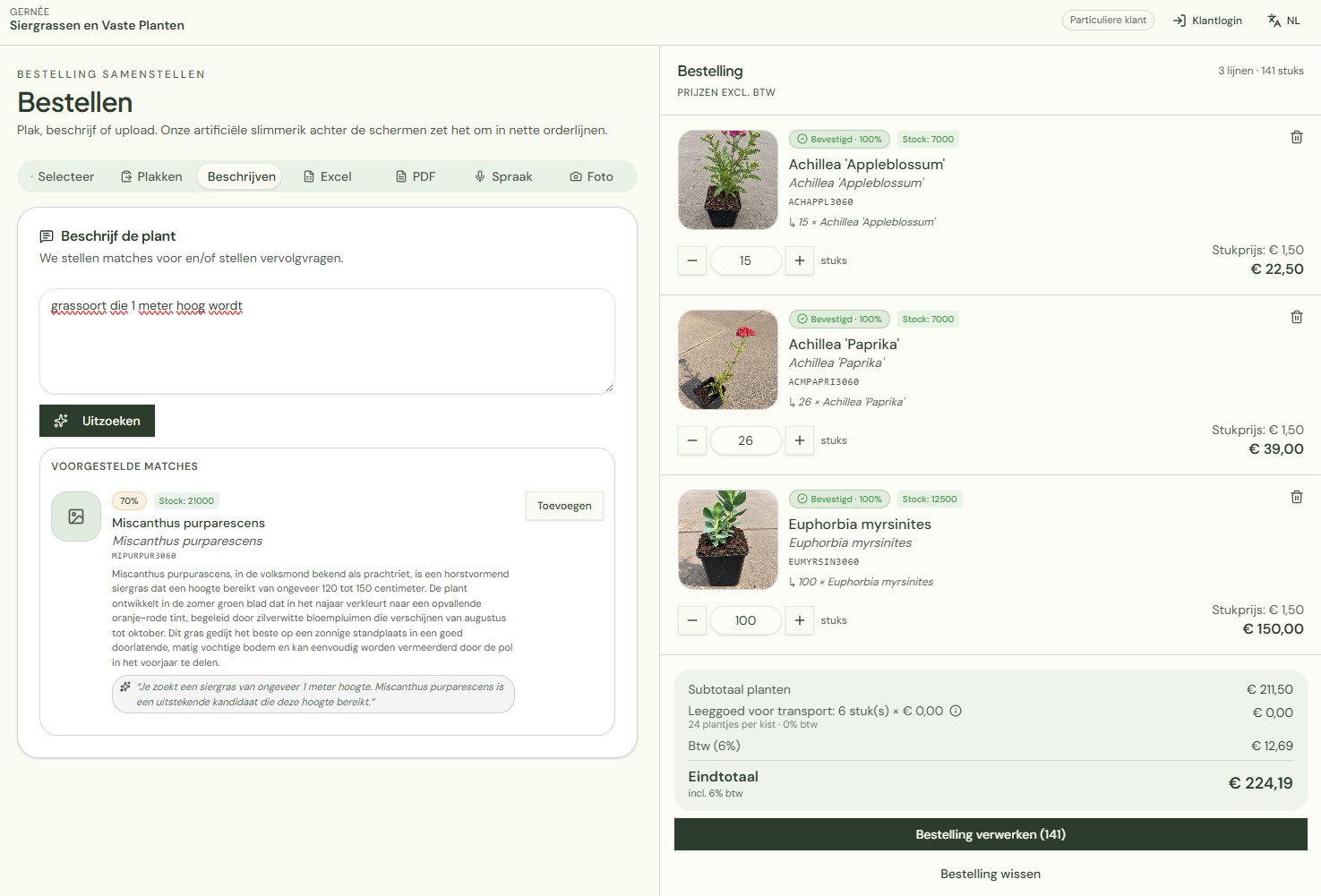Decrease Achillea 'Paprika' quantity with minus
1321x896 pixels.
[692, 440]
